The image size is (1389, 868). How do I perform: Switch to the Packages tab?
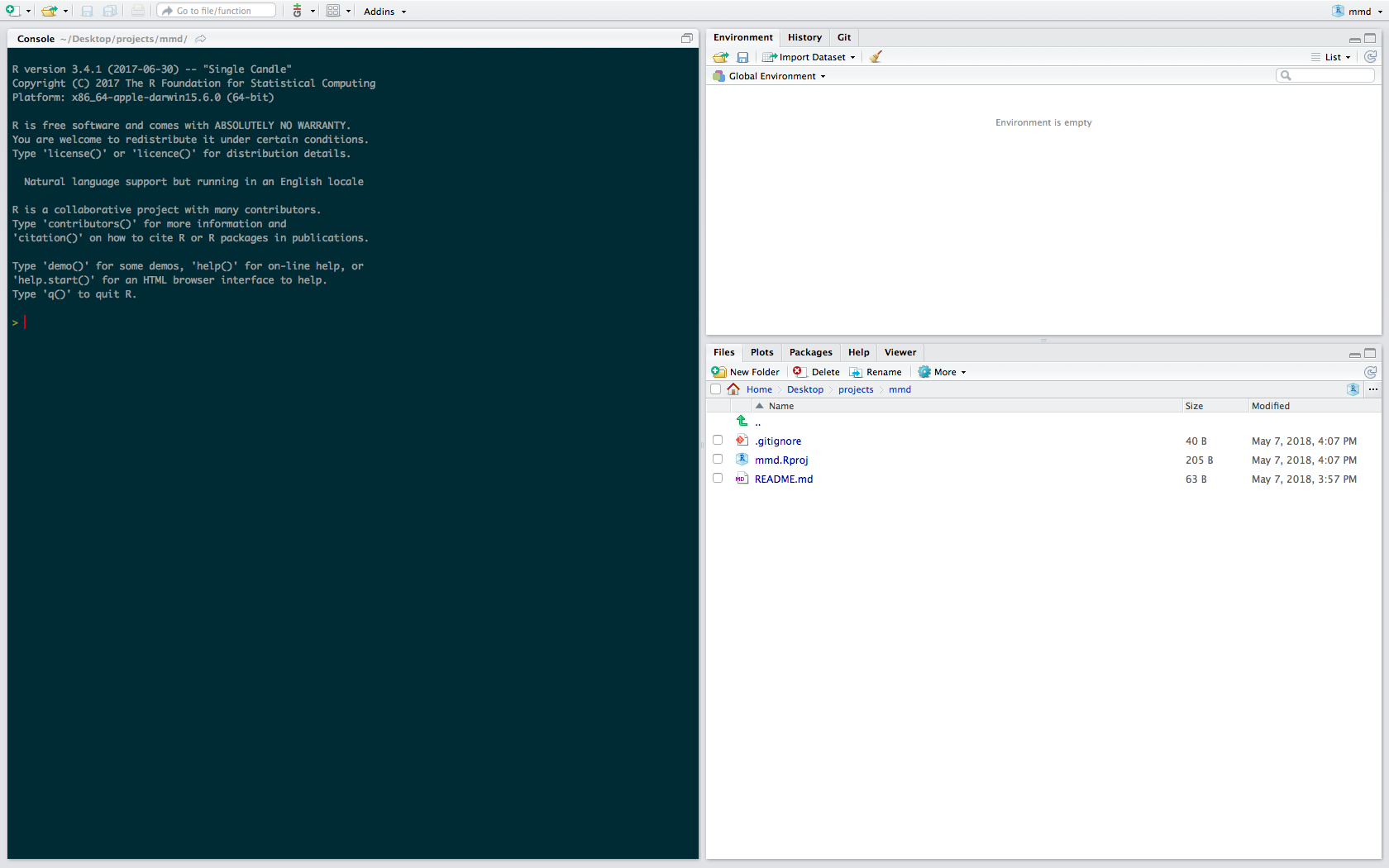click(810, 352)
